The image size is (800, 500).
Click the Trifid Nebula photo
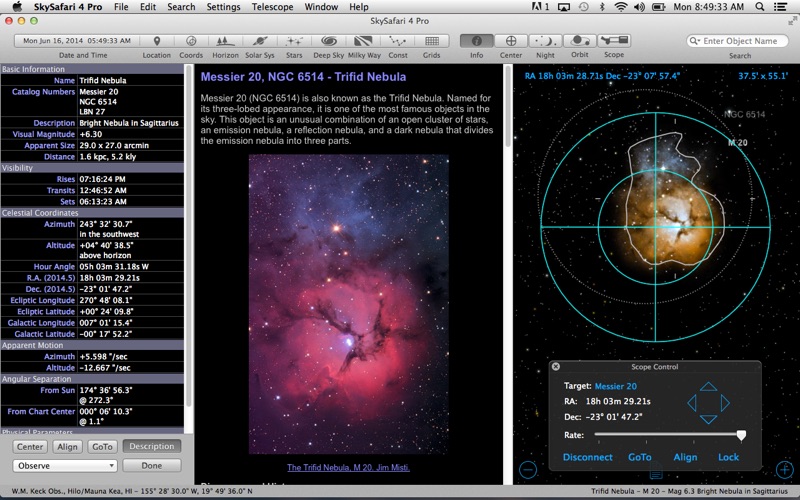[x=348, y=305]
